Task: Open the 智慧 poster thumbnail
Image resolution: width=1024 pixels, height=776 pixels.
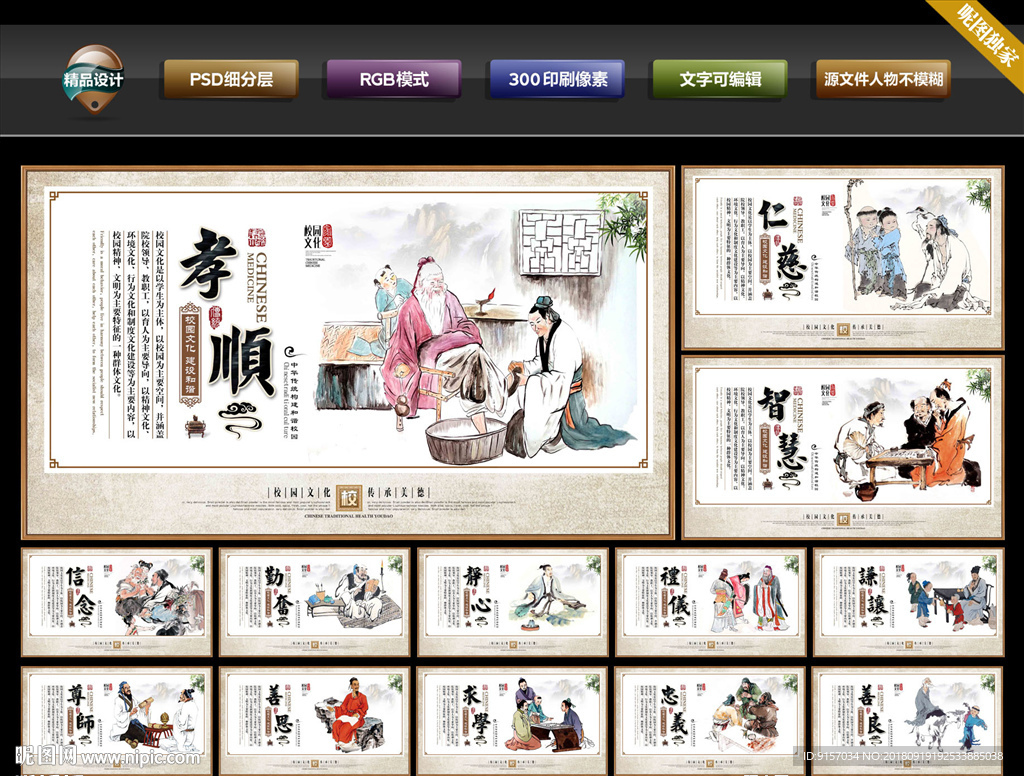Action: [x=842, y=447]
